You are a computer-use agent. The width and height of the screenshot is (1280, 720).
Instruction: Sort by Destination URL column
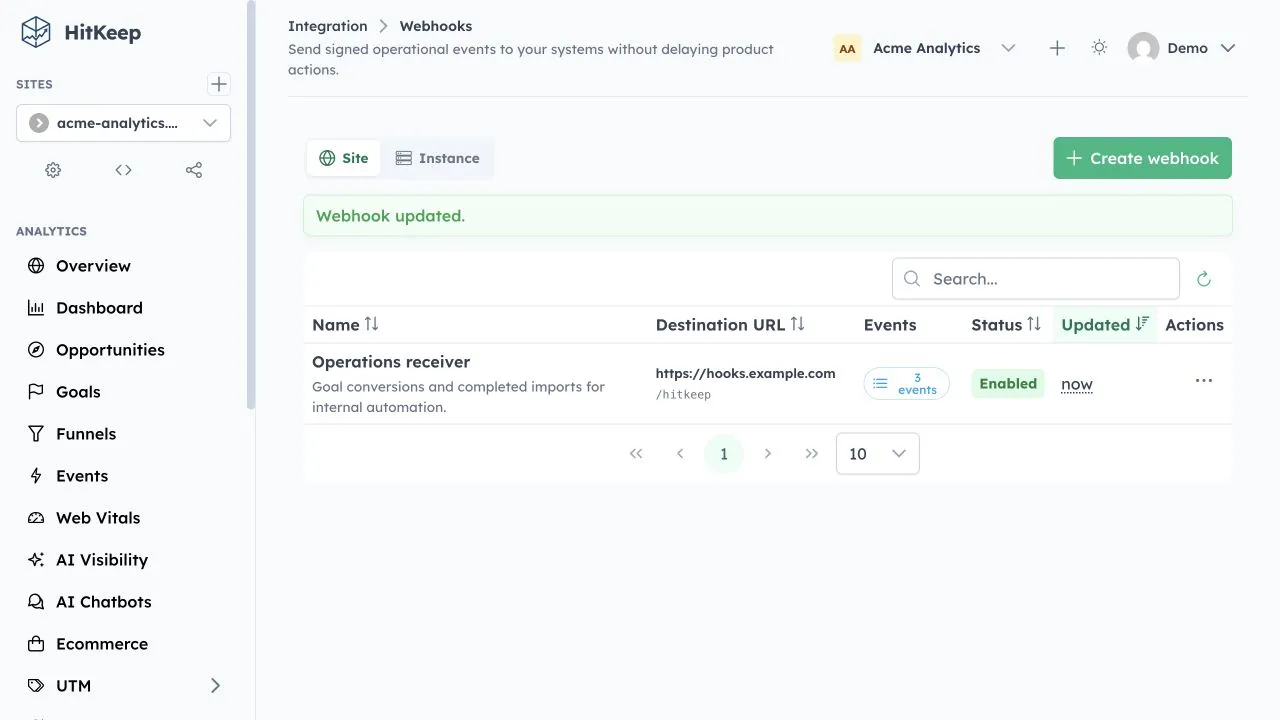pos(730,325)
